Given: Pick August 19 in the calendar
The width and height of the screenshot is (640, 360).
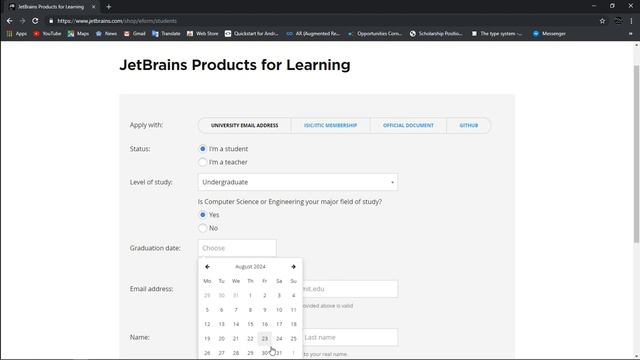Looking at the screenshot, I should pos(207,338).
